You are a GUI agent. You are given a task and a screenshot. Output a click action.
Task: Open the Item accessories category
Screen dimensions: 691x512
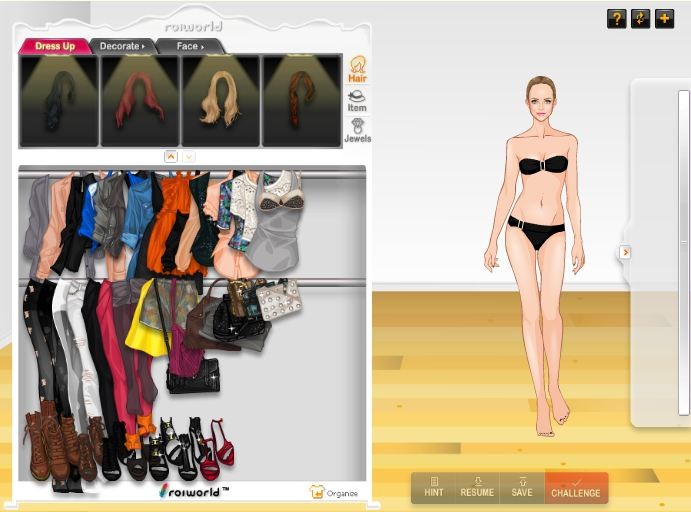(x=356, y=100)
